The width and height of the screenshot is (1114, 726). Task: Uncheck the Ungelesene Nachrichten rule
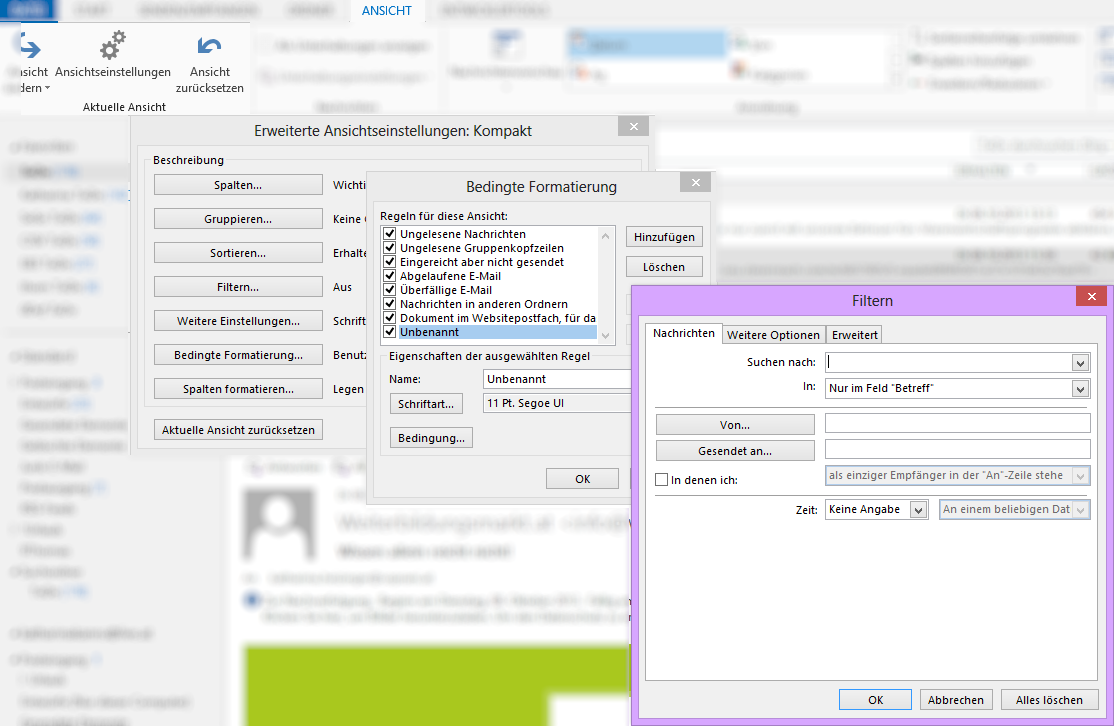(x=390, y=234)
